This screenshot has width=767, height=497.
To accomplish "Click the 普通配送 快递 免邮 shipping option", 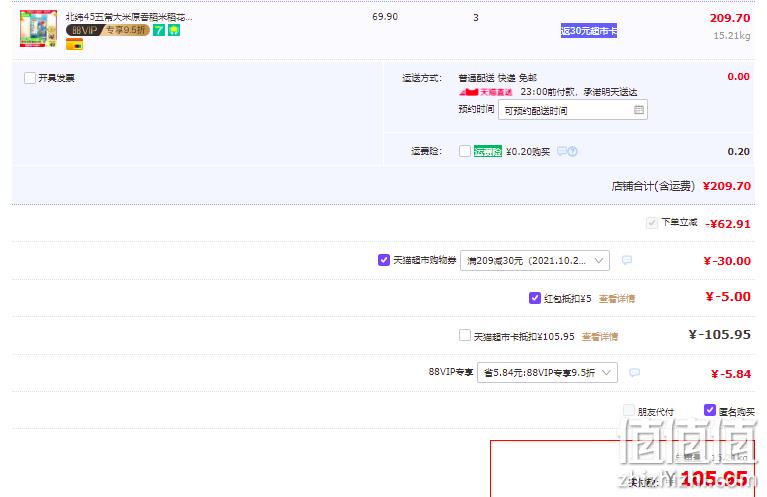I will tap(497, 78).
